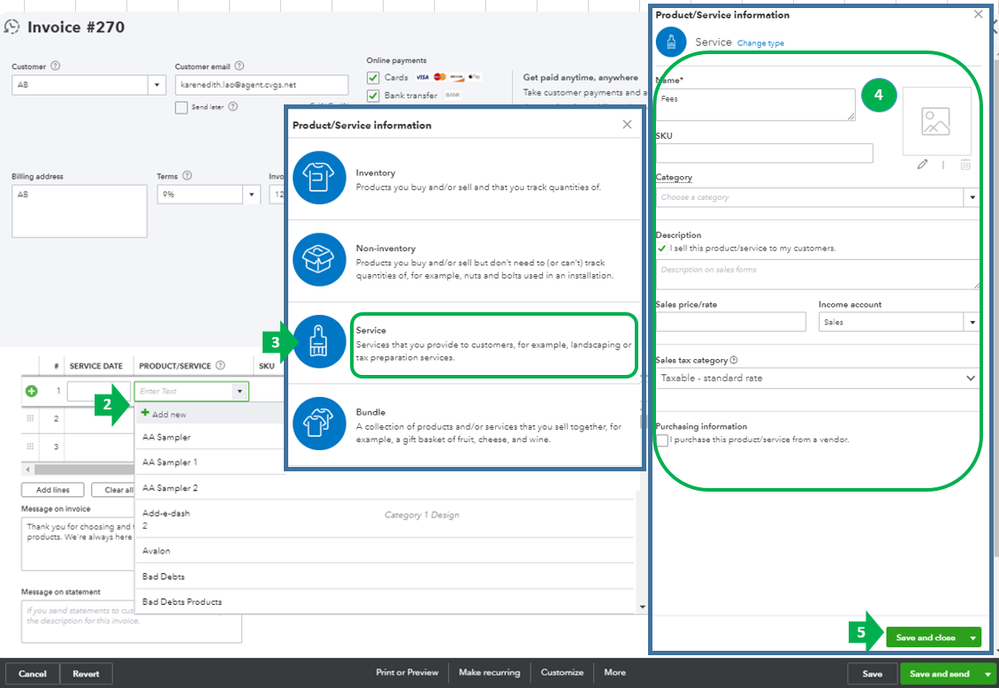Click Customize in the footer
This screenshot has width=999, height=688.
click(562, 672)
